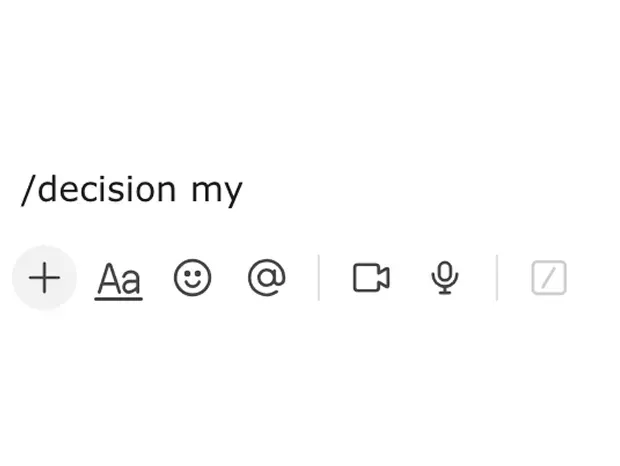This screenshot has height=466, width=620.
Task: Click the boxed slash icon
Action: [549, 278]
